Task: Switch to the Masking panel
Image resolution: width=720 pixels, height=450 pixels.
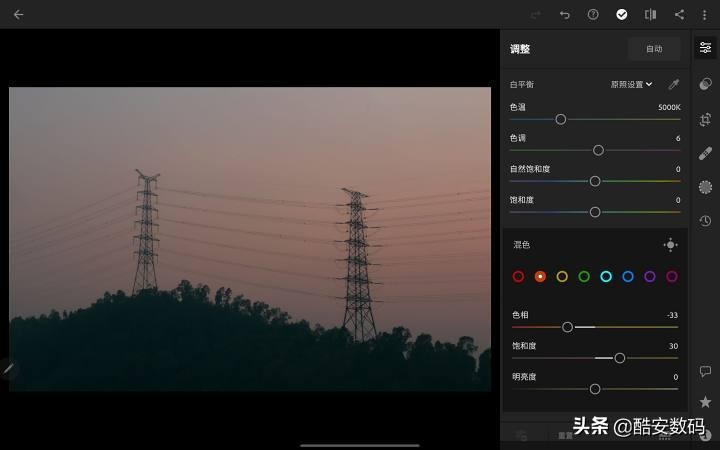Action: [705, 84]
